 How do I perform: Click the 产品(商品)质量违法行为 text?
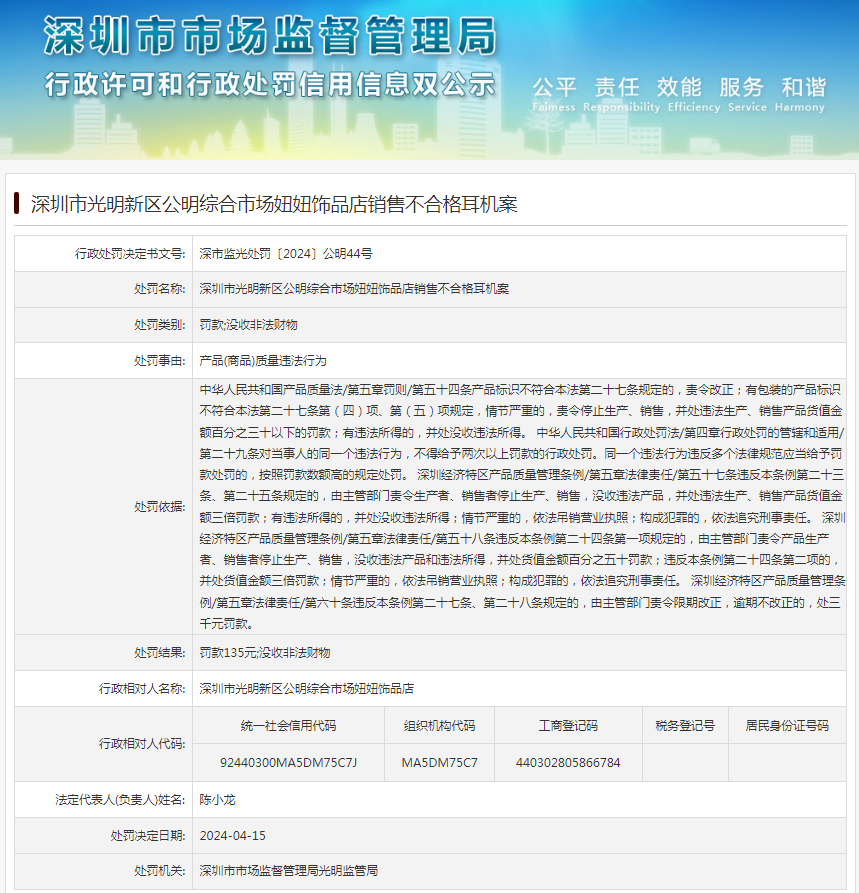[263, 360]
